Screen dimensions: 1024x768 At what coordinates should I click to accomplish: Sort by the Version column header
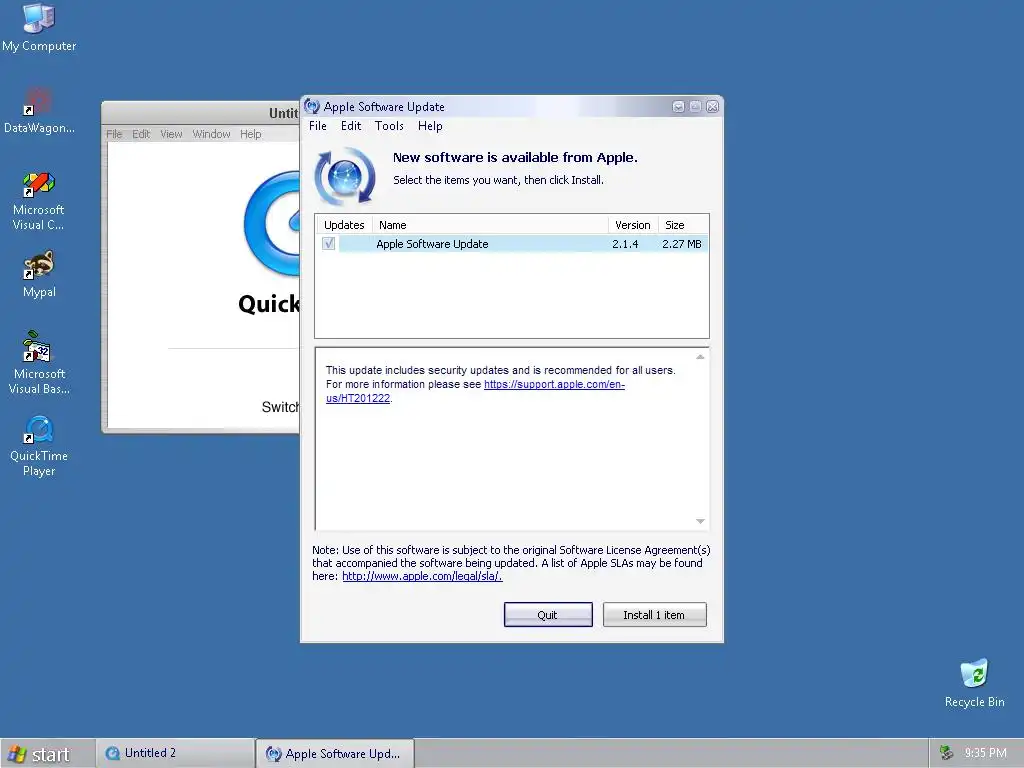point(633,225)
